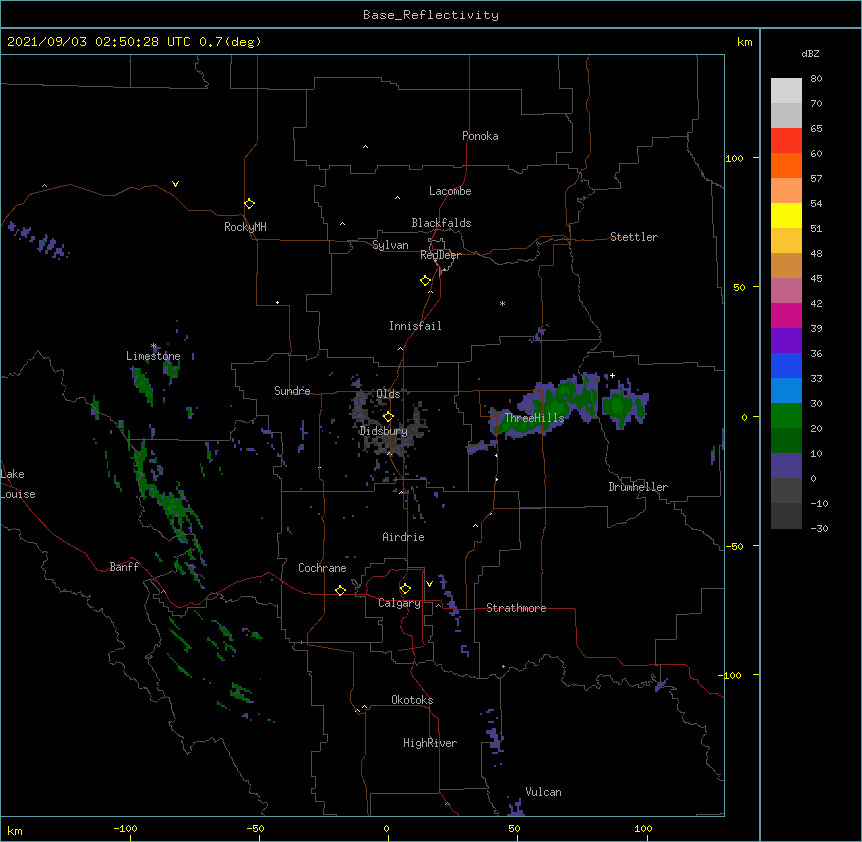This screenshot has width=862, height=842.
Task: Click the Stettler city label
Action: [x=634, y=237]
